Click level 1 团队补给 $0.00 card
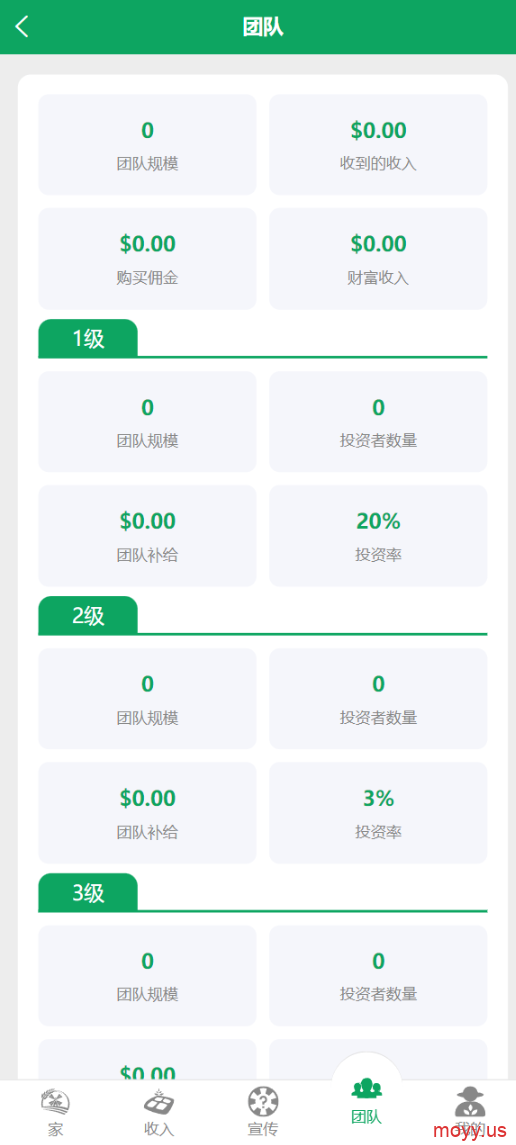The height and width of the screenshot is (1145, 516). click(x=147, y=536)
